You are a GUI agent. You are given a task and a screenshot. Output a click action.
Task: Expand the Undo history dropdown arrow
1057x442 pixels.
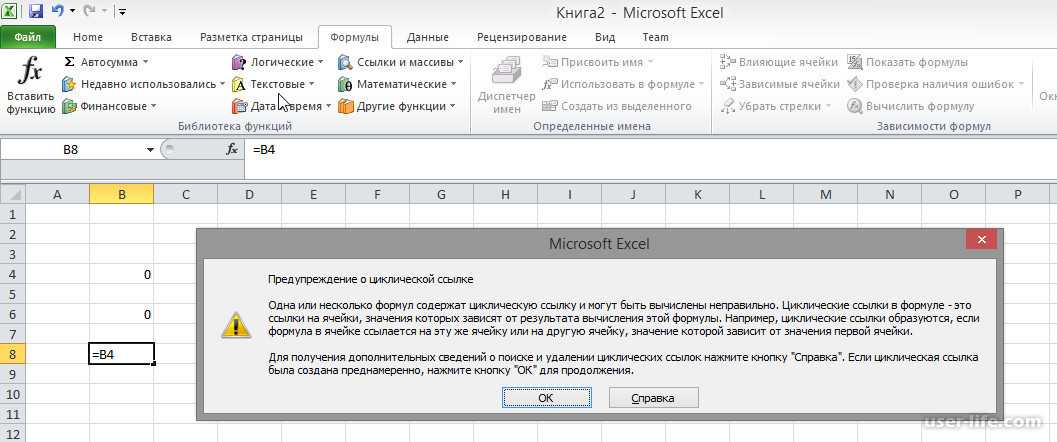click(x=71, y=11)
